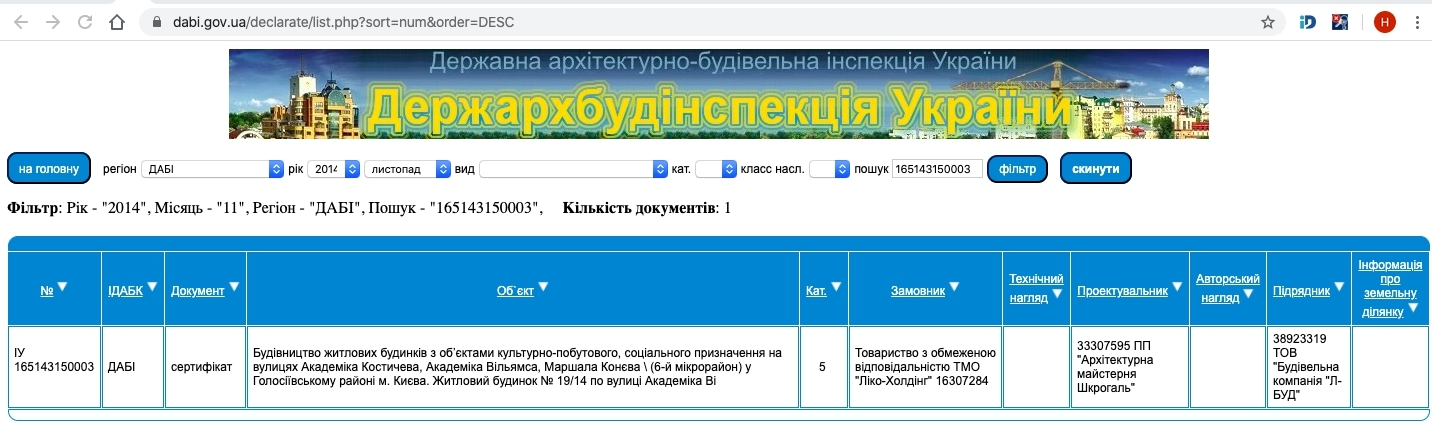Sort by the Об'єкт column link
1432x425 pixels.
[x=515, y=291]
